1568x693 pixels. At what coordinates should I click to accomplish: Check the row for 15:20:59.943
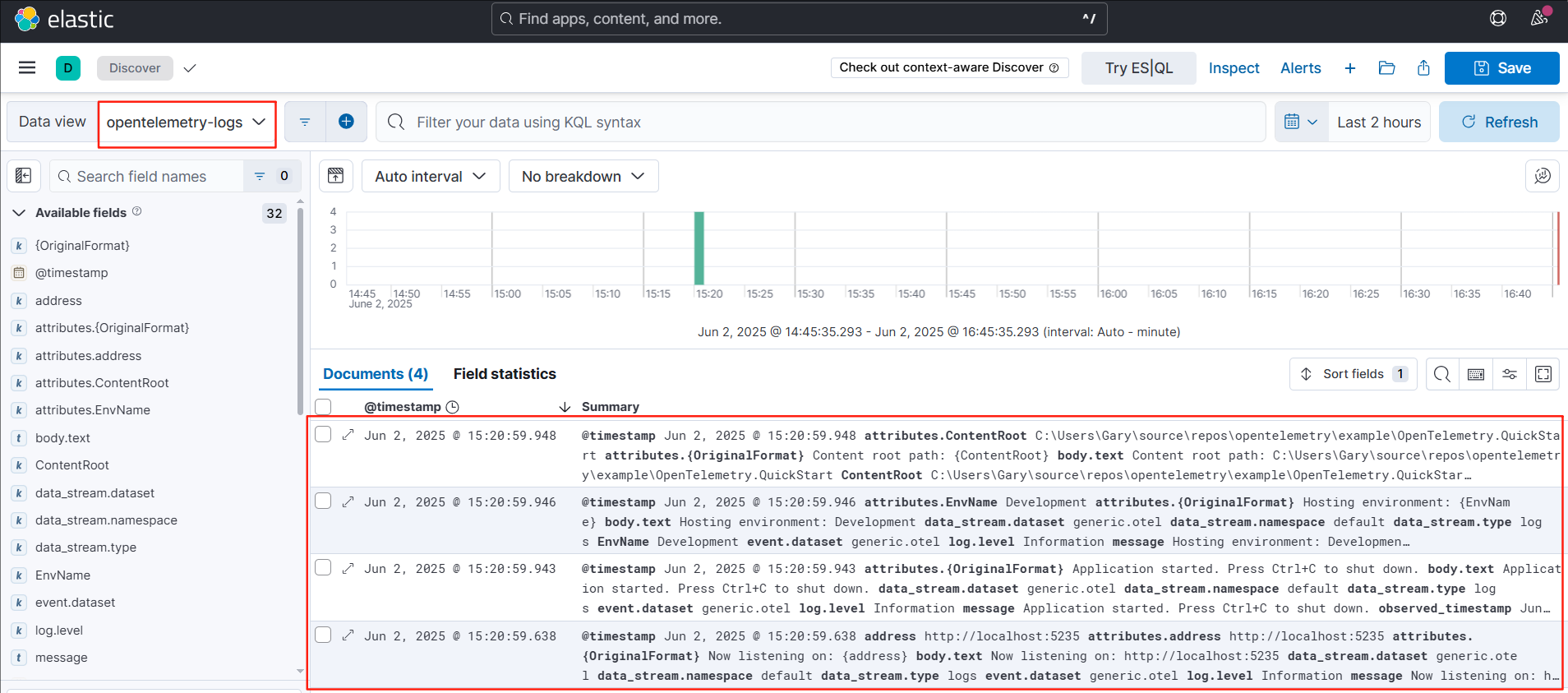323,568
